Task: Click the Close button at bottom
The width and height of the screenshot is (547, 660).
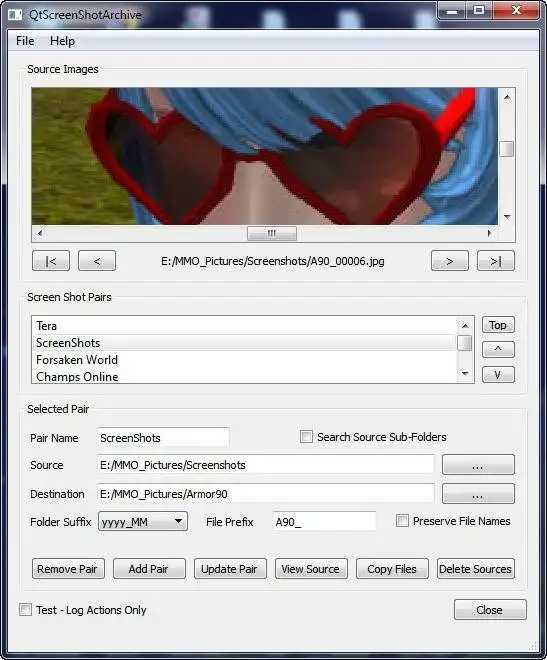Action: (x=490, y=609)
